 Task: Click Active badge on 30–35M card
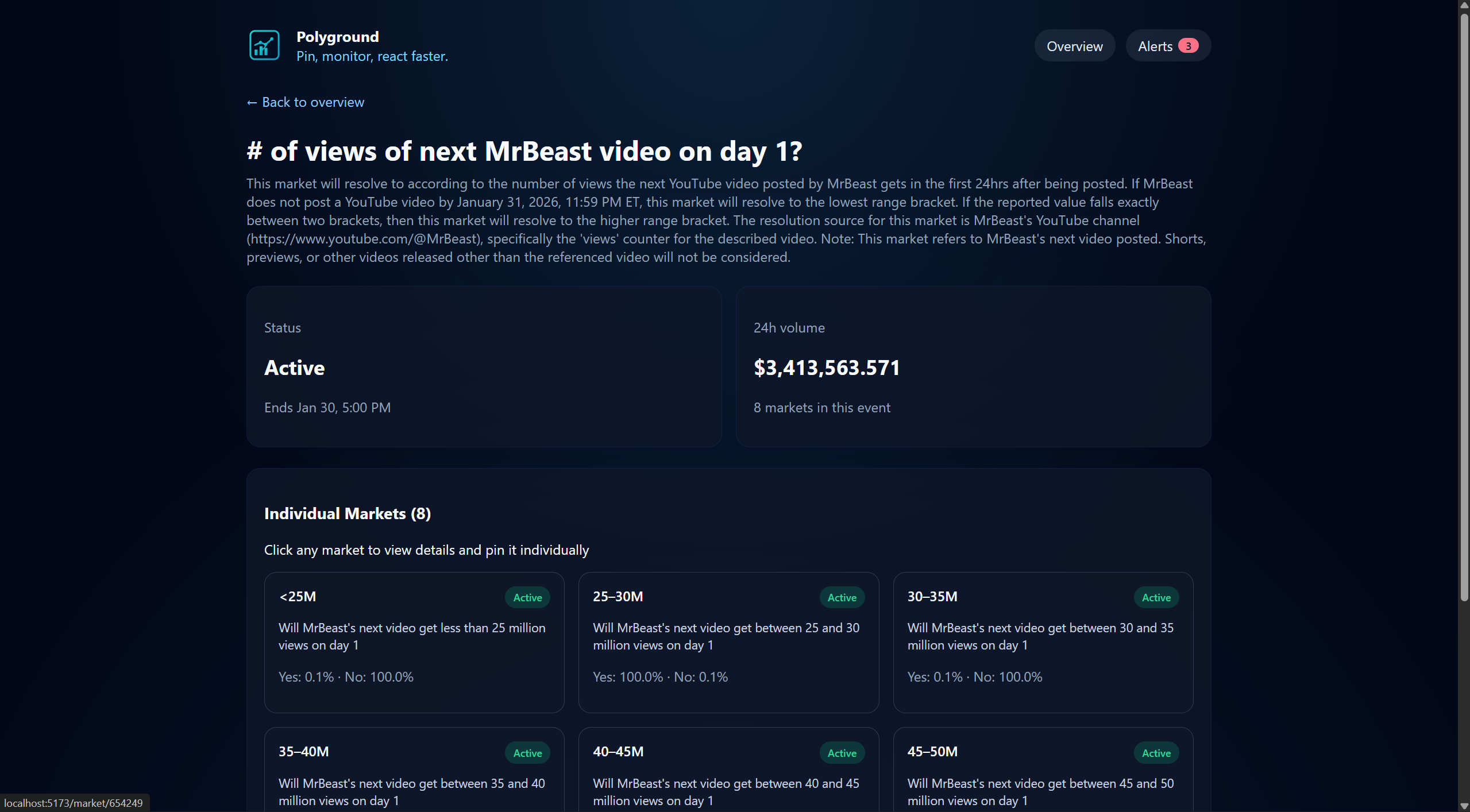tap(1156, 597)
